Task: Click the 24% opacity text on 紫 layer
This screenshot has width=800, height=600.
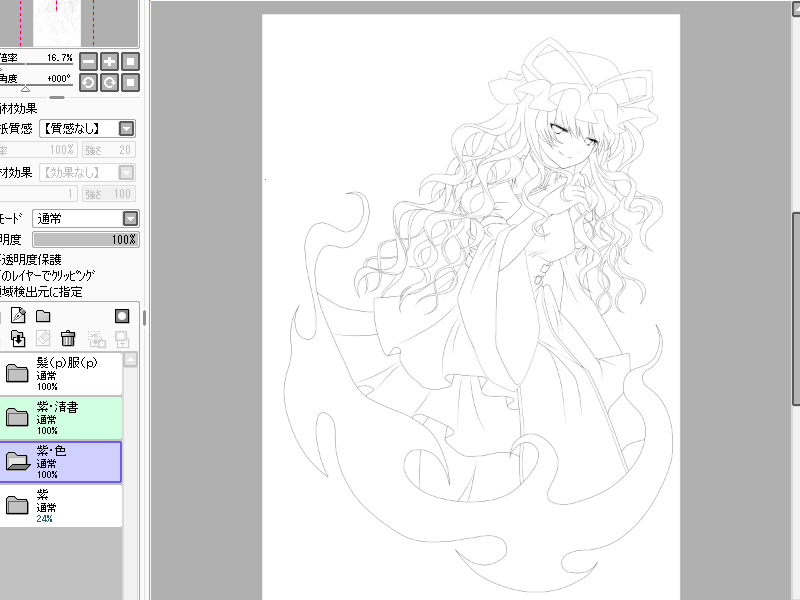Action: point(44,519)
